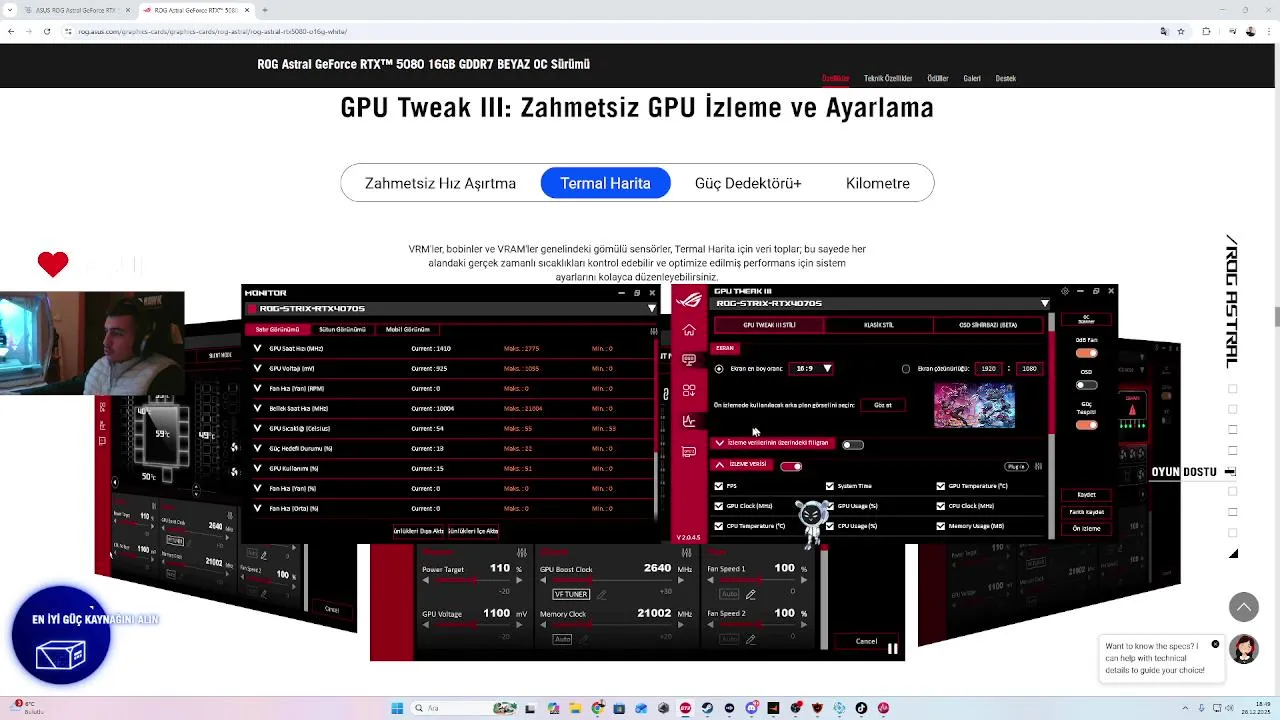Switch to KLASİK STİL tab
1280x720 pixels.
879,325
